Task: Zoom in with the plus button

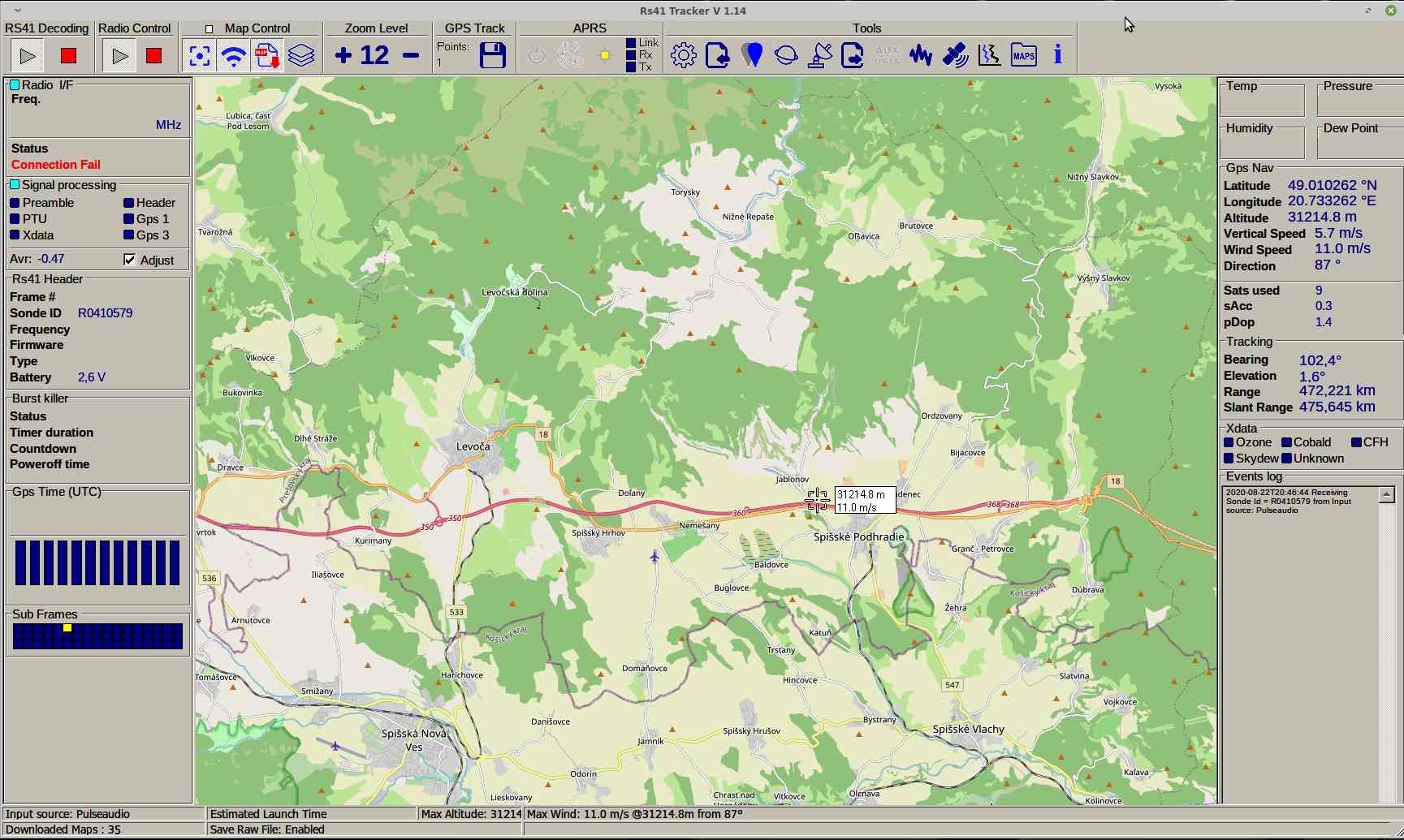Action: coord(343,55)
